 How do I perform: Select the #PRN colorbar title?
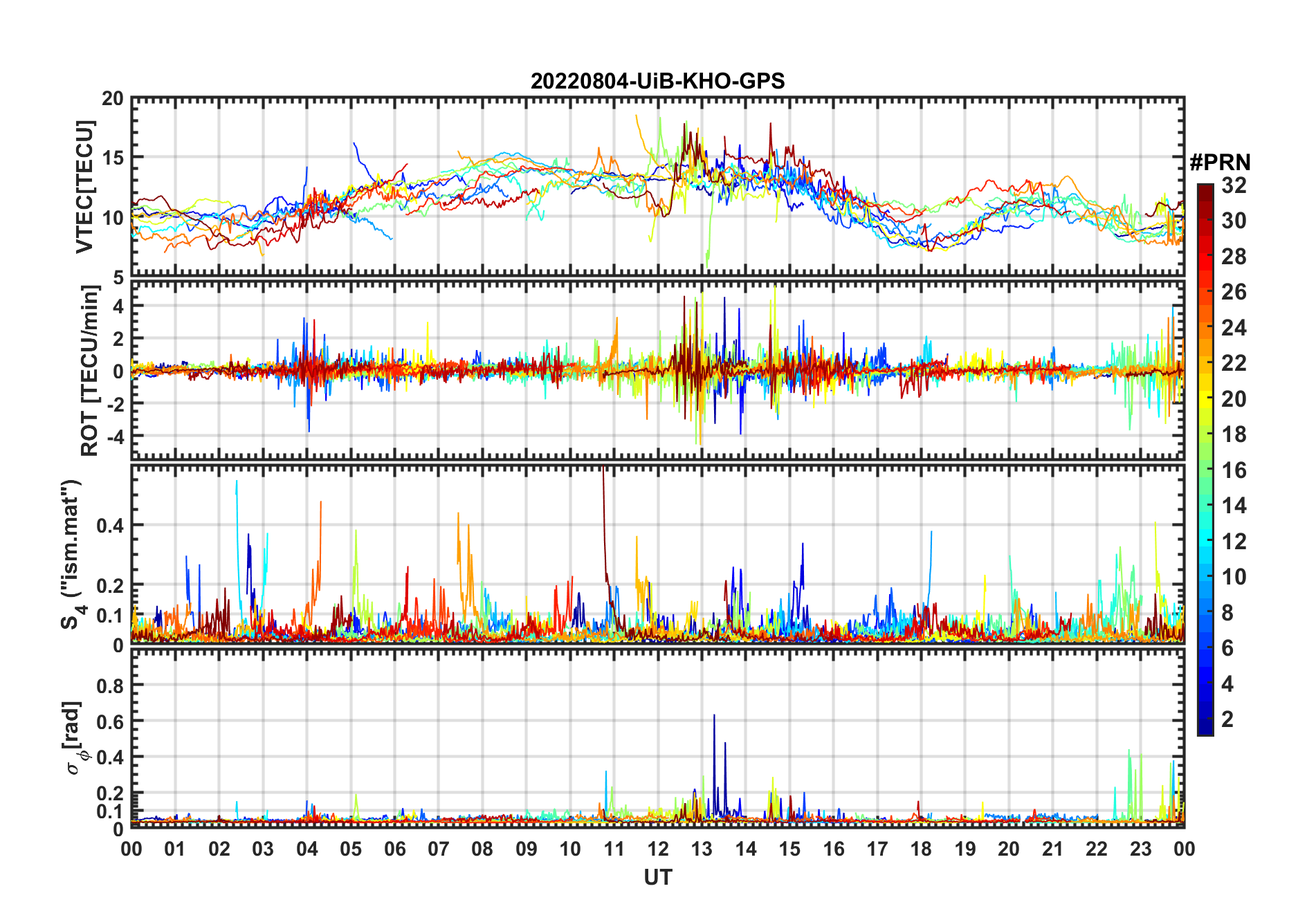point(1220,163)
